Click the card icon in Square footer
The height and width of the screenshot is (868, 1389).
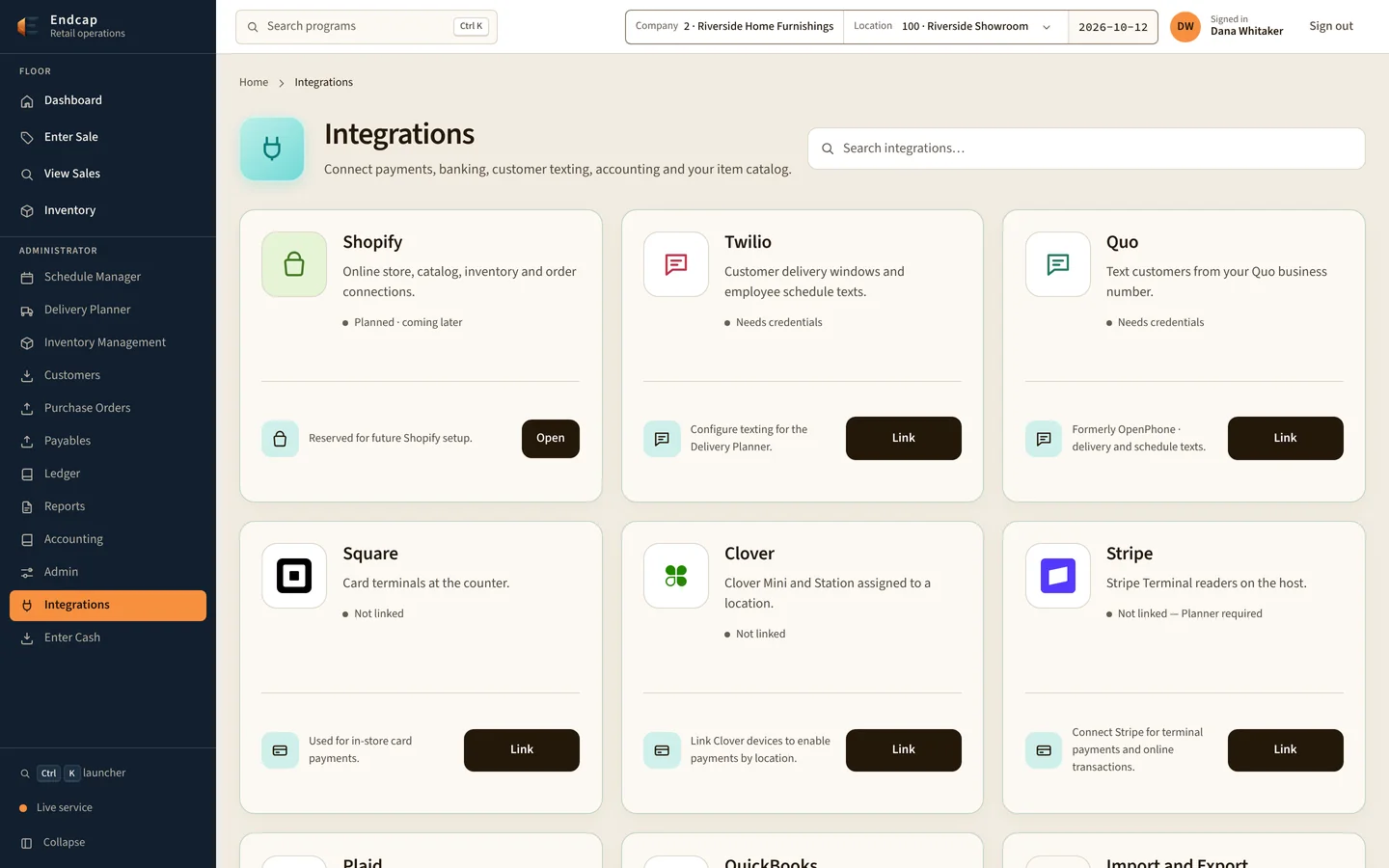[280, 750]
